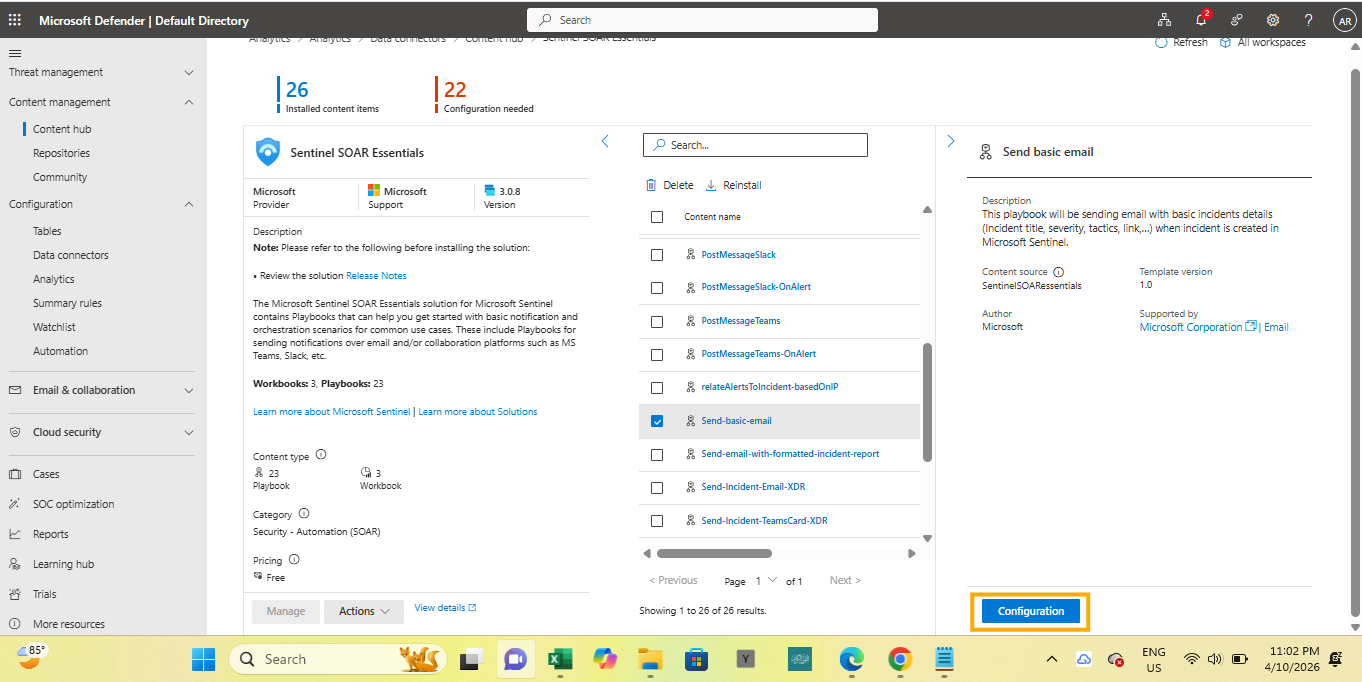Viewport: 1362px width, 682px height.
Task: Check the Send-Incident-Email-XDR checkbox
Action: click(x=657, y=488)
